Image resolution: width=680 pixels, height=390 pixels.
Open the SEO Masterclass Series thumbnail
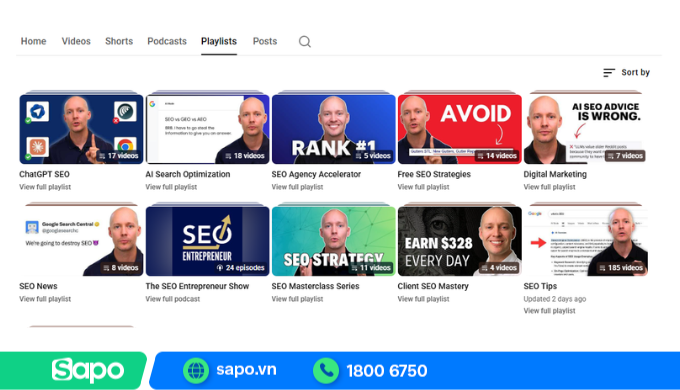click(x=333, y=241)
